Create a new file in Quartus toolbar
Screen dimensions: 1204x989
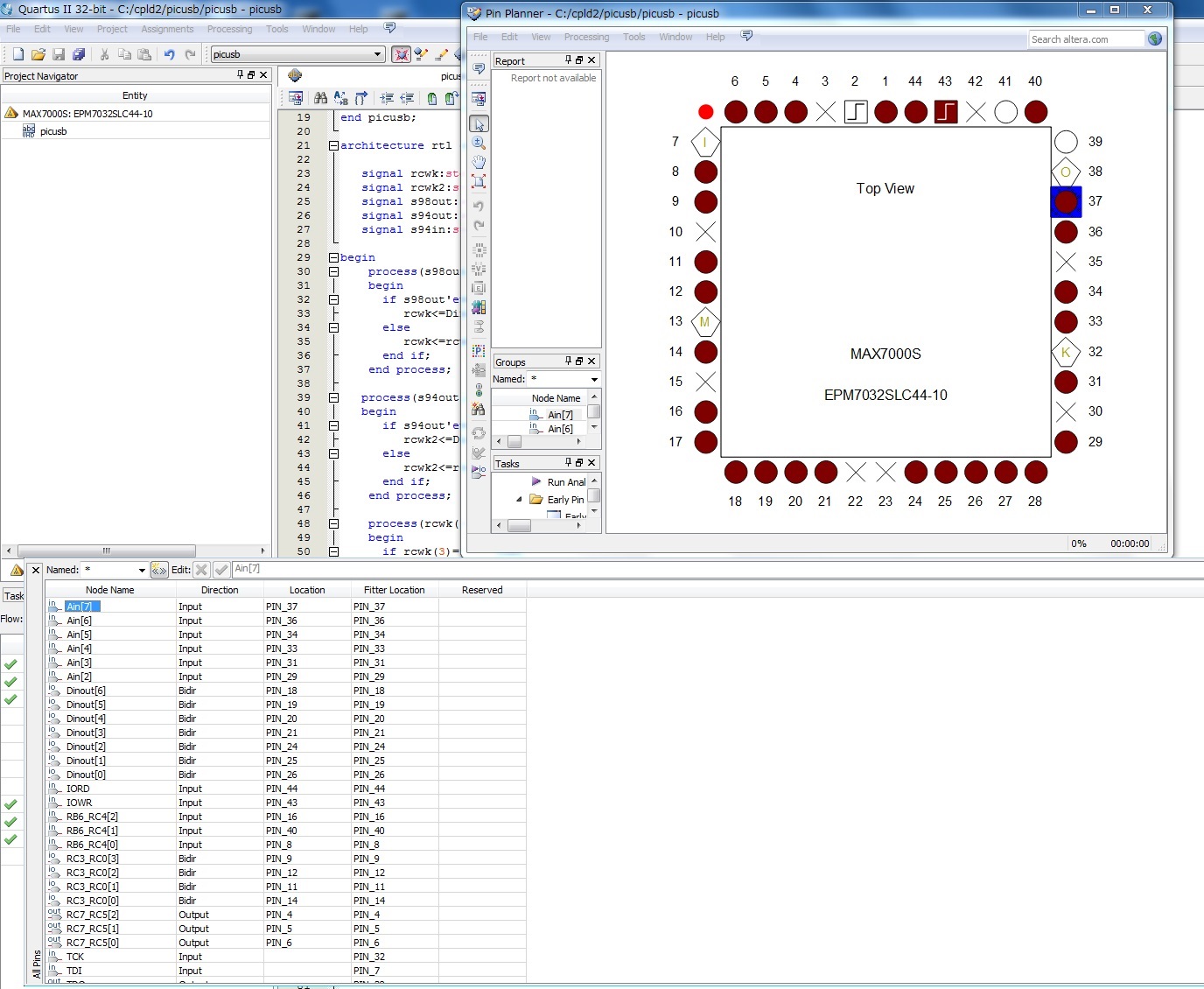point(17,54)
